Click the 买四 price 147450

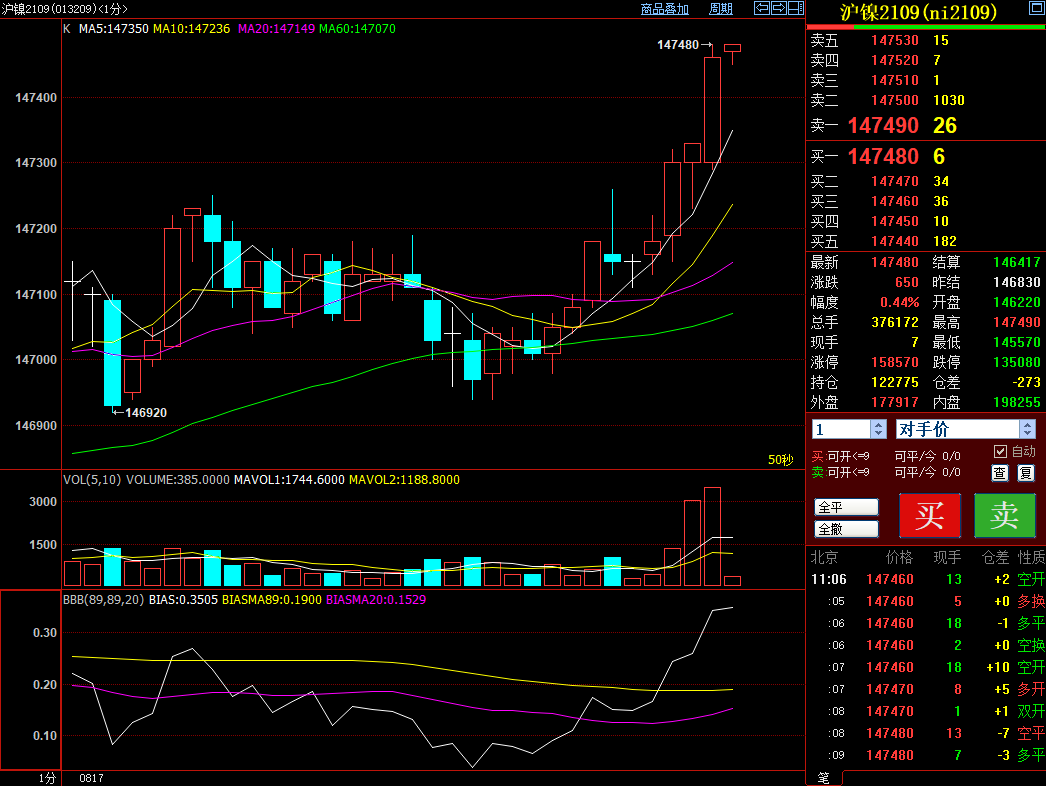[x=895, y=222]
